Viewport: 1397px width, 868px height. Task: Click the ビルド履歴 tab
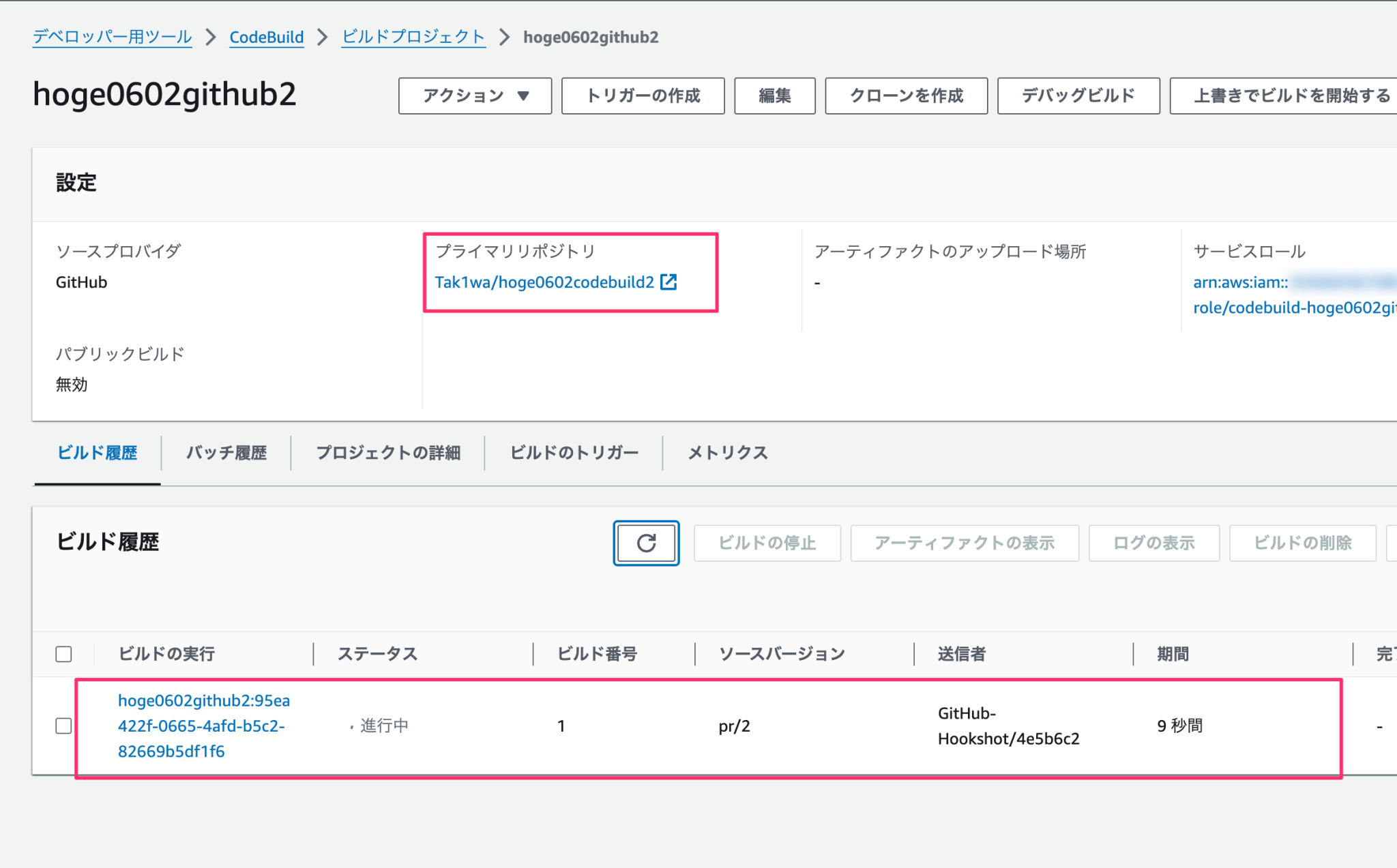click(97, 452)
